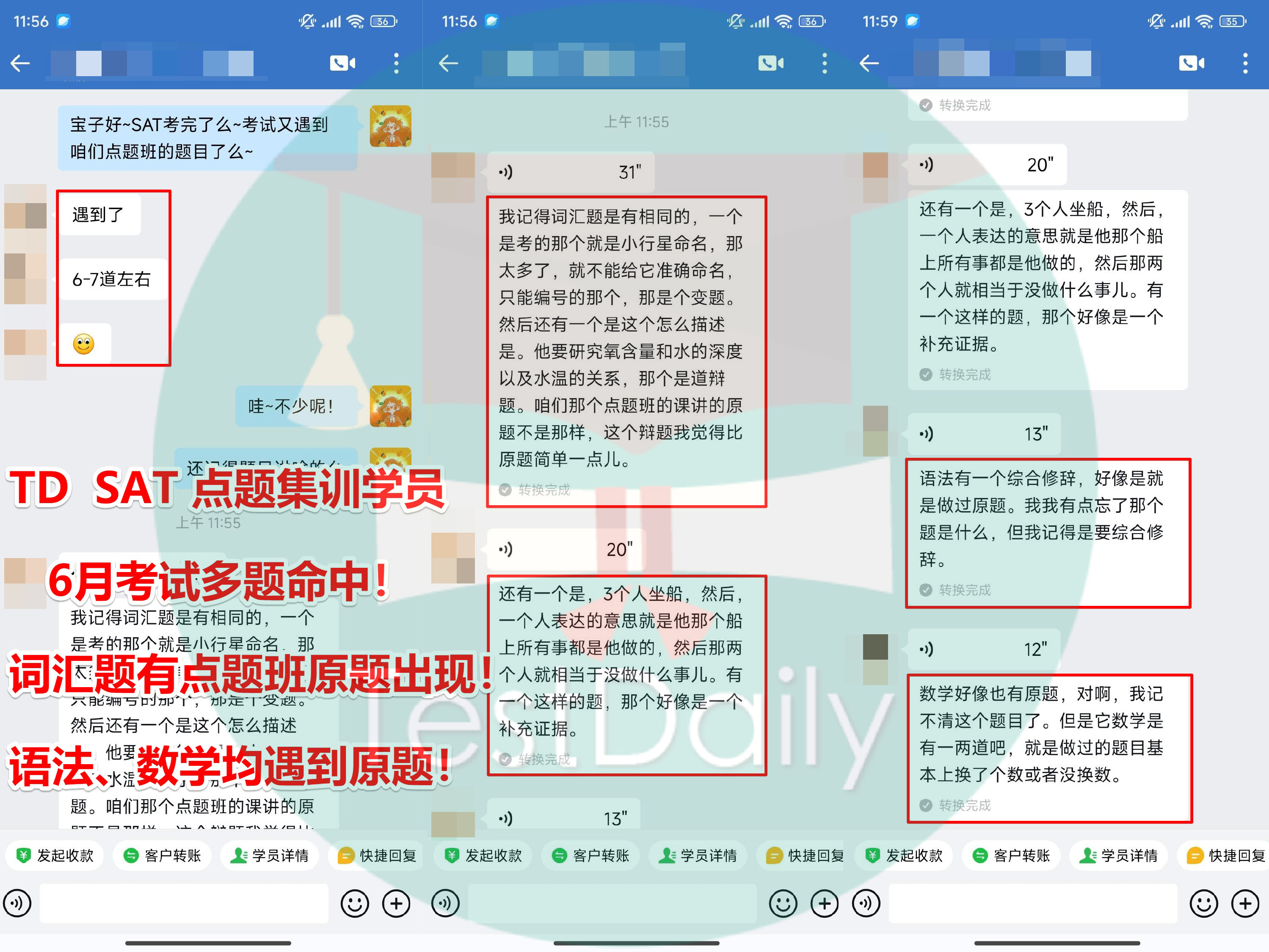Tap the plus attachment icon in the left chat
Screen dimensions: 1269x952
coord(397,903)
